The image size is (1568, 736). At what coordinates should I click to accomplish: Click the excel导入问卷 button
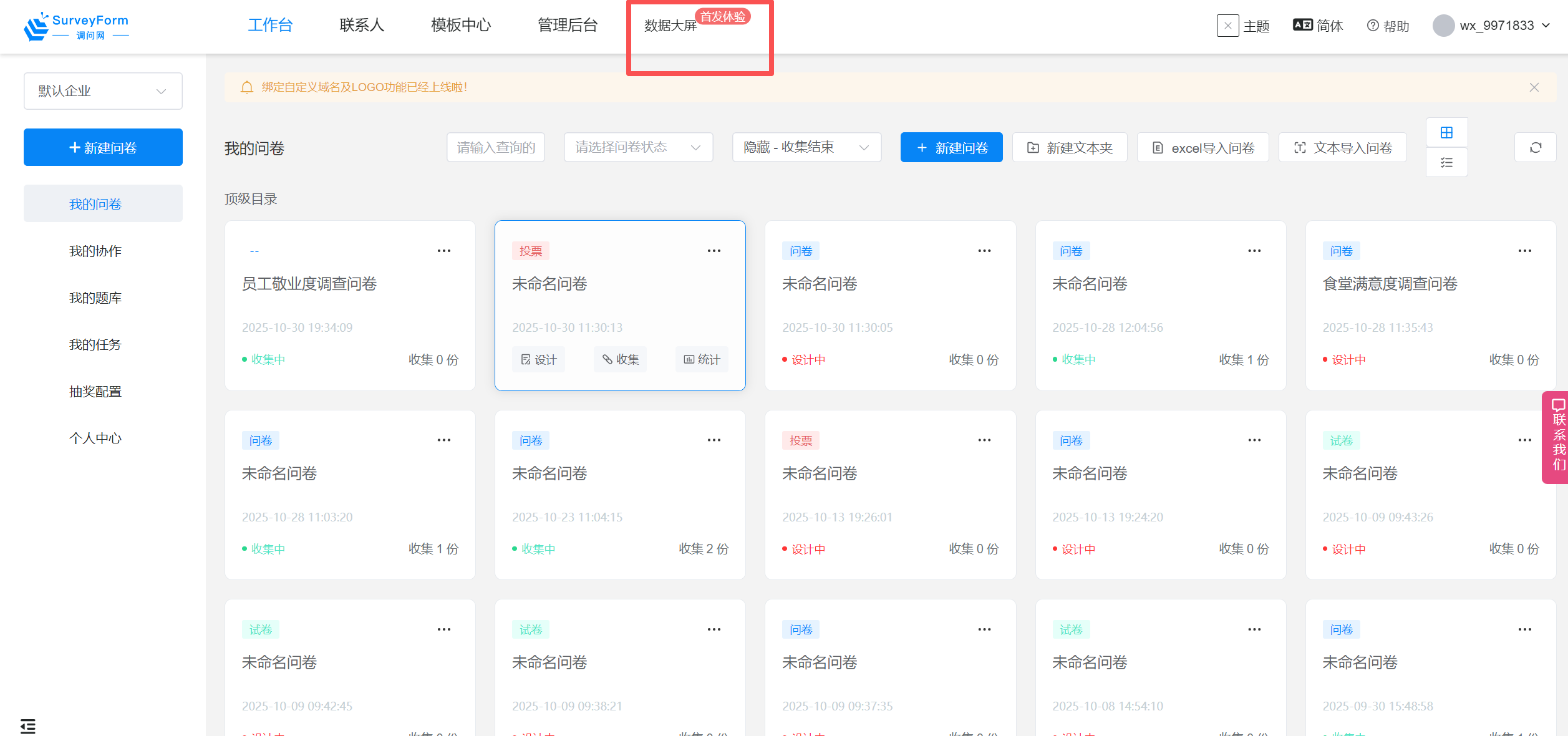1203,148
